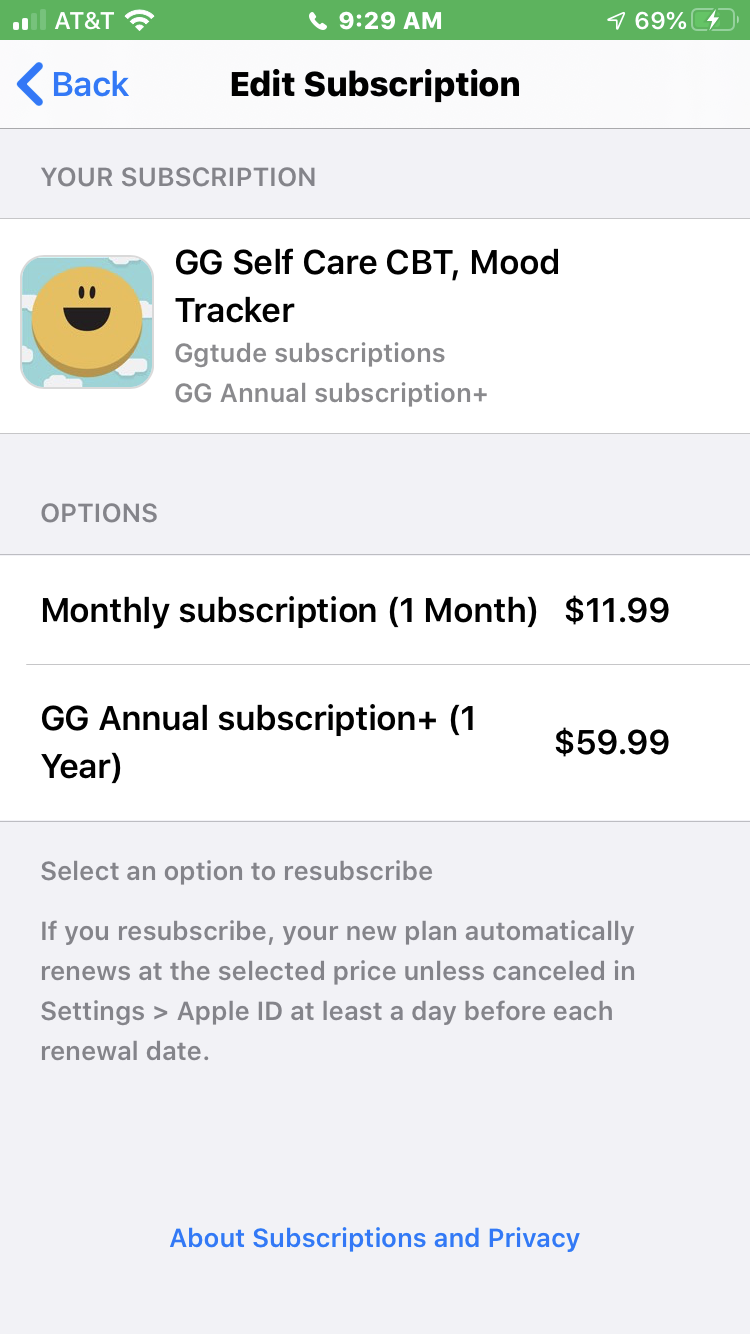750x1334 pixels.
Task: Select the GG Annual subscription+ (1 Year) option
Action: pyautogui.click(x=258, y=742)
